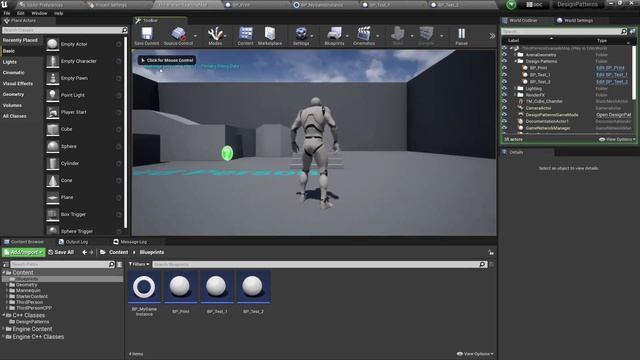640x360 pixels.
Task: Click the Save All button
Action: (61, 252)
